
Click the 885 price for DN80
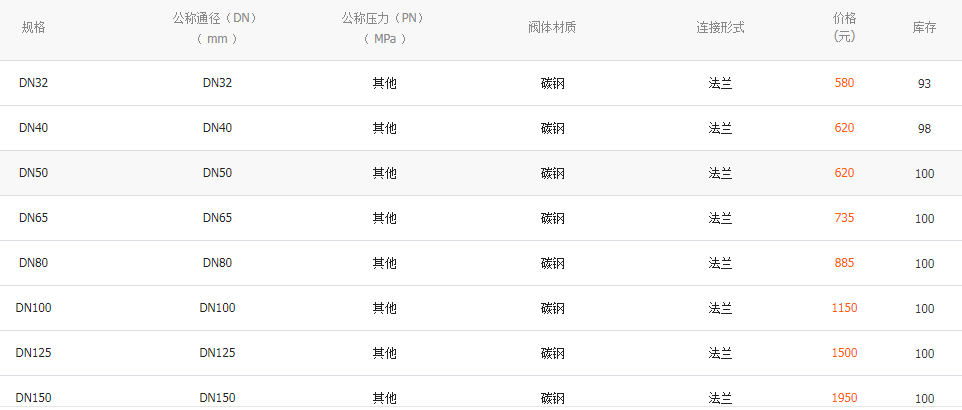point(844,263)
